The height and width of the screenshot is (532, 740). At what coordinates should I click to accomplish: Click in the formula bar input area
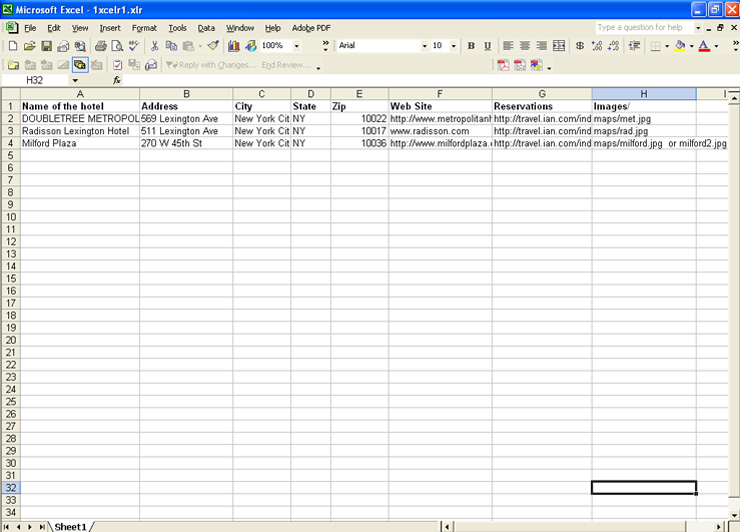pyautogui.click(x=429, y=80)
